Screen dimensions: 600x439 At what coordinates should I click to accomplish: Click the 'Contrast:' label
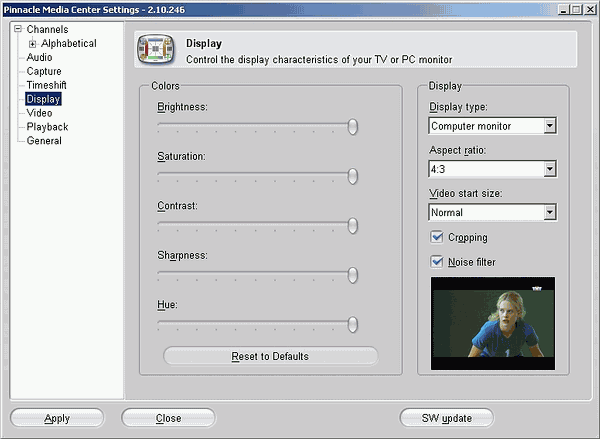(x=177, y=206)
